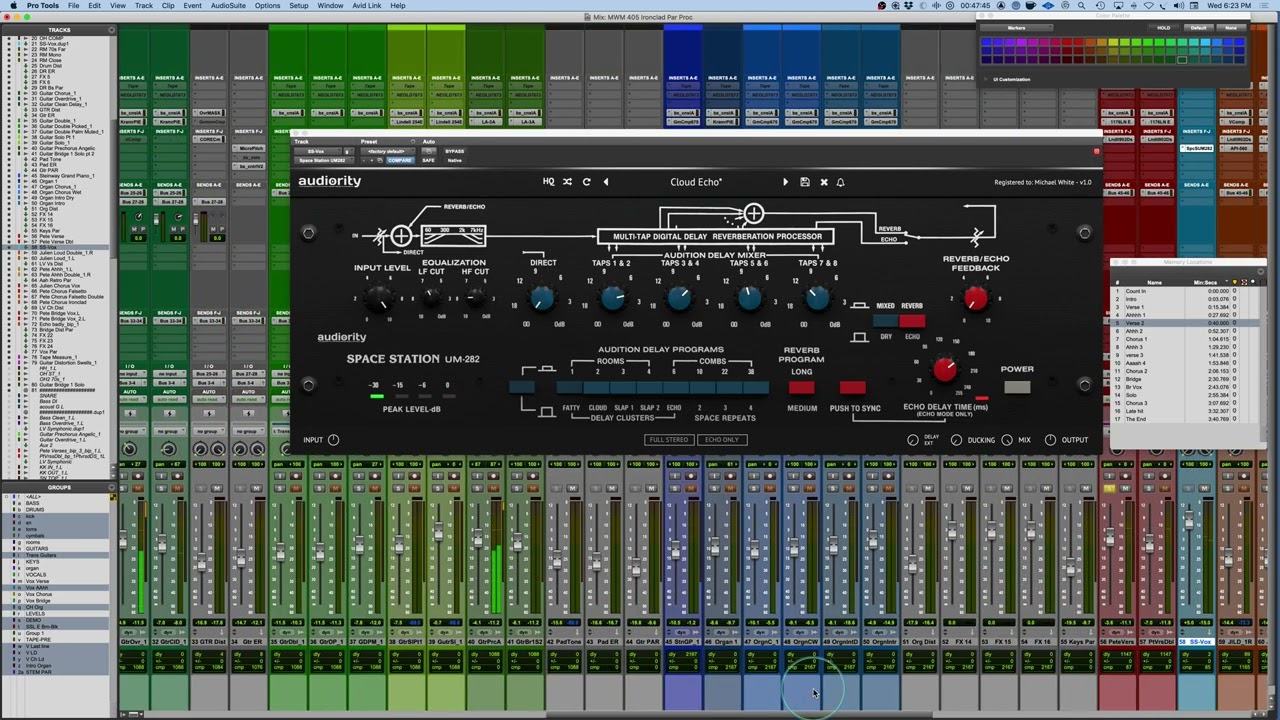Image resolution: width=1280 pixels, height=720 pixels.
Task: Open the Window menu
Action: pyautogui.click(x=330, y=5)
